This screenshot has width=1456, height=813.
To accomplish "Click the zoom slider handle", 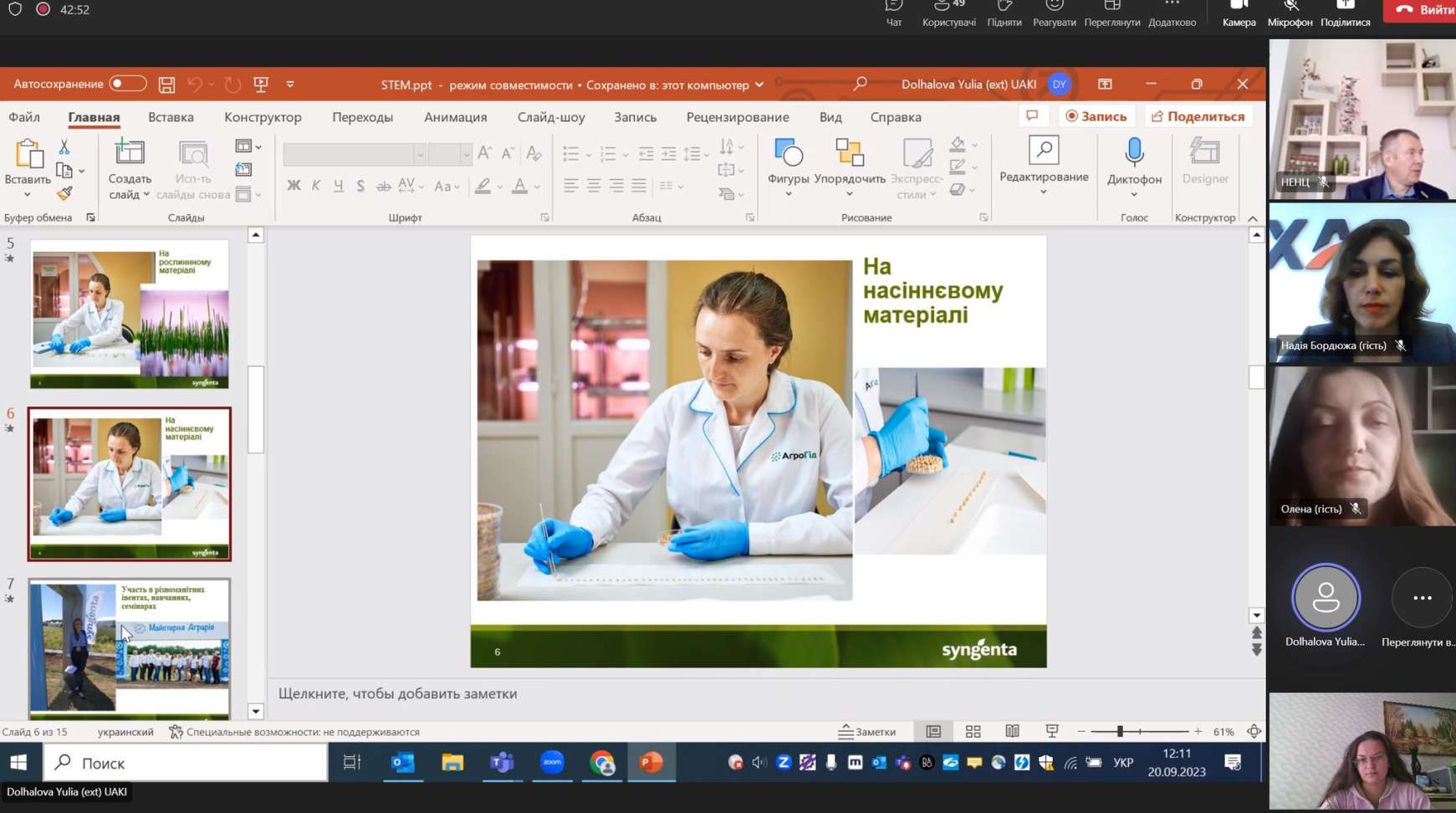I will coord(1119,731).
